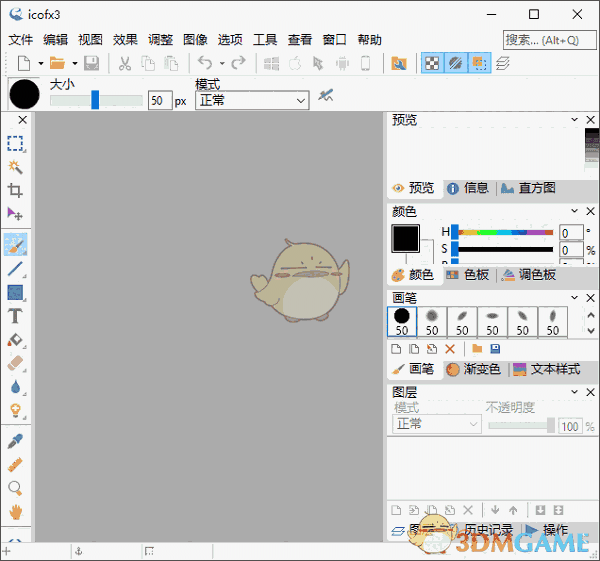This screenshot has width=600, height=561.
Task: Select the brush tool in toolbox
Action: pyautogui.click(x=15, y=244)
